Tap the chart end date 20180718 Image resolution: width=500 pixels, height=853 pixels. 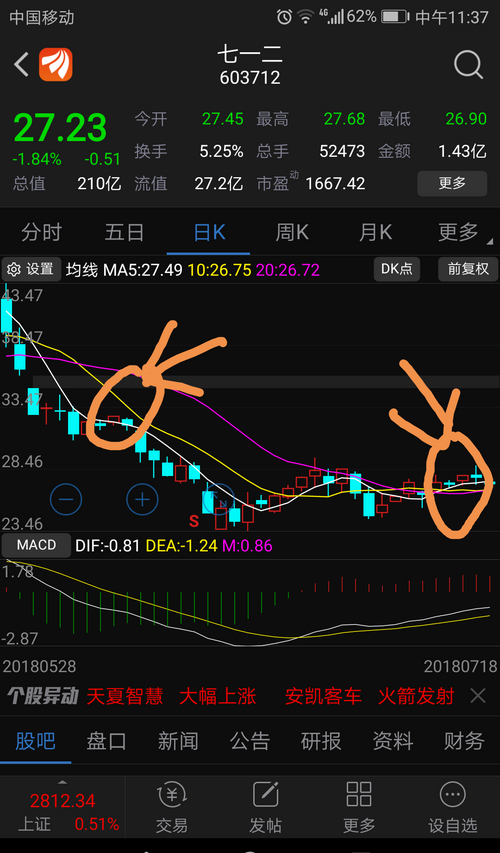pos(460,666)
